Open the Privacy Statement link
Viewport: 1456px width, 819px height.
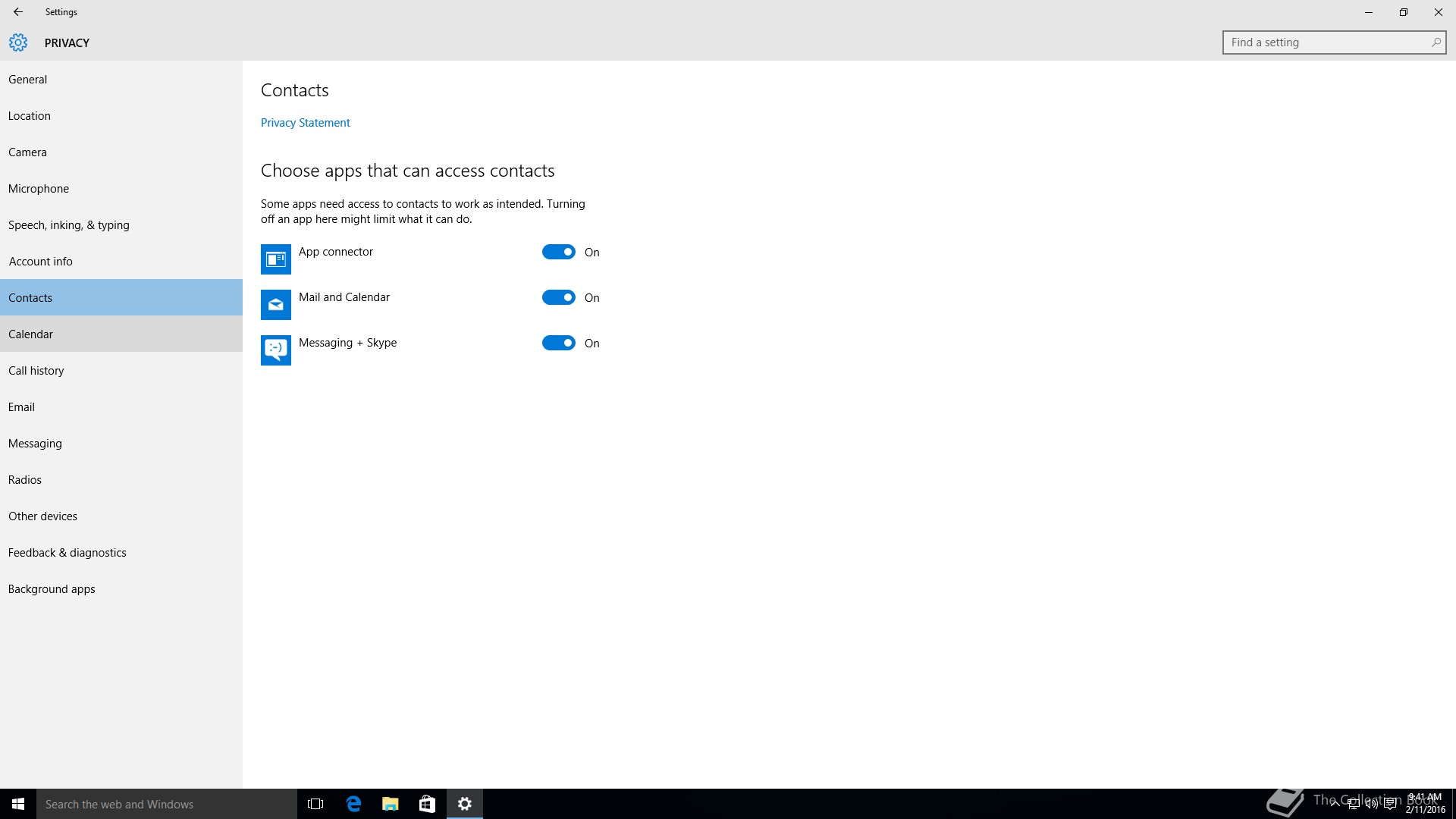click(305, 123)
